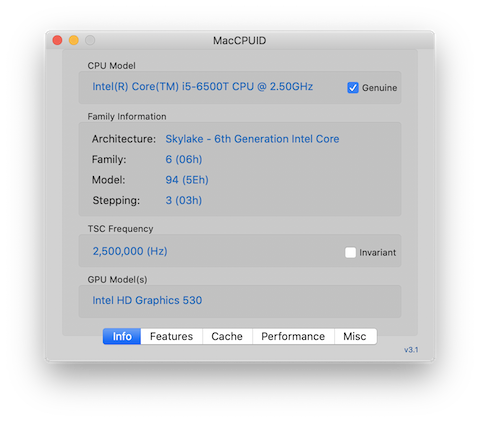Click the Intel HD Graphics 530 text
Viewport: 480px width, 422px height.
click(147, 300)
